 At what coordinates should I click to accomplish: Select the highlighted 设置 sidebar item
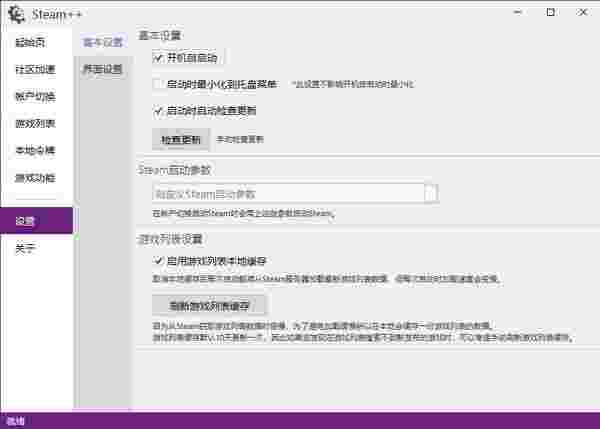pos(36,220)
